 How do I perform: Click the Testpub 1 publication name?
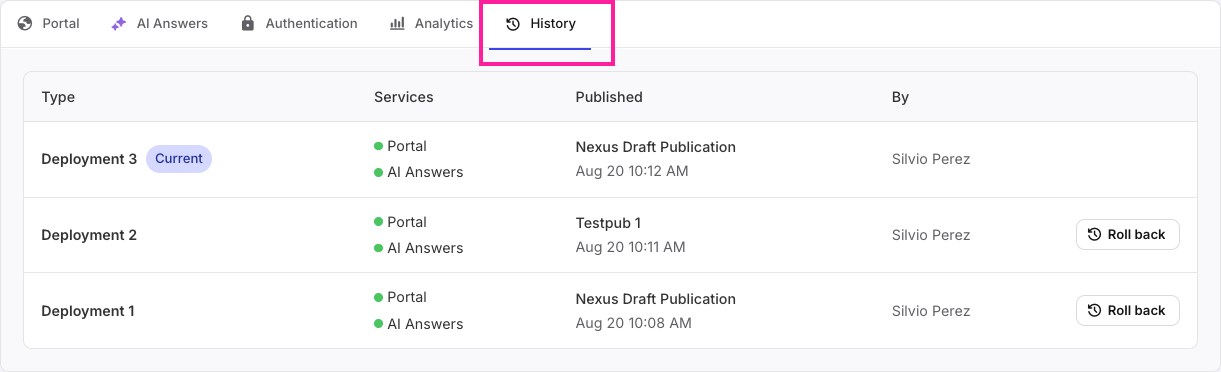608,223
